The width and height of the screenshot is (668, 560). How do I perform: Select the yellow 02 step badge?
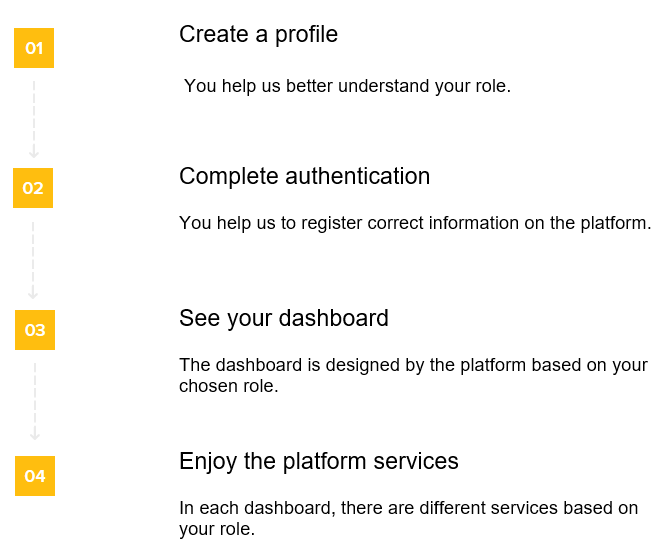[33, 188]
